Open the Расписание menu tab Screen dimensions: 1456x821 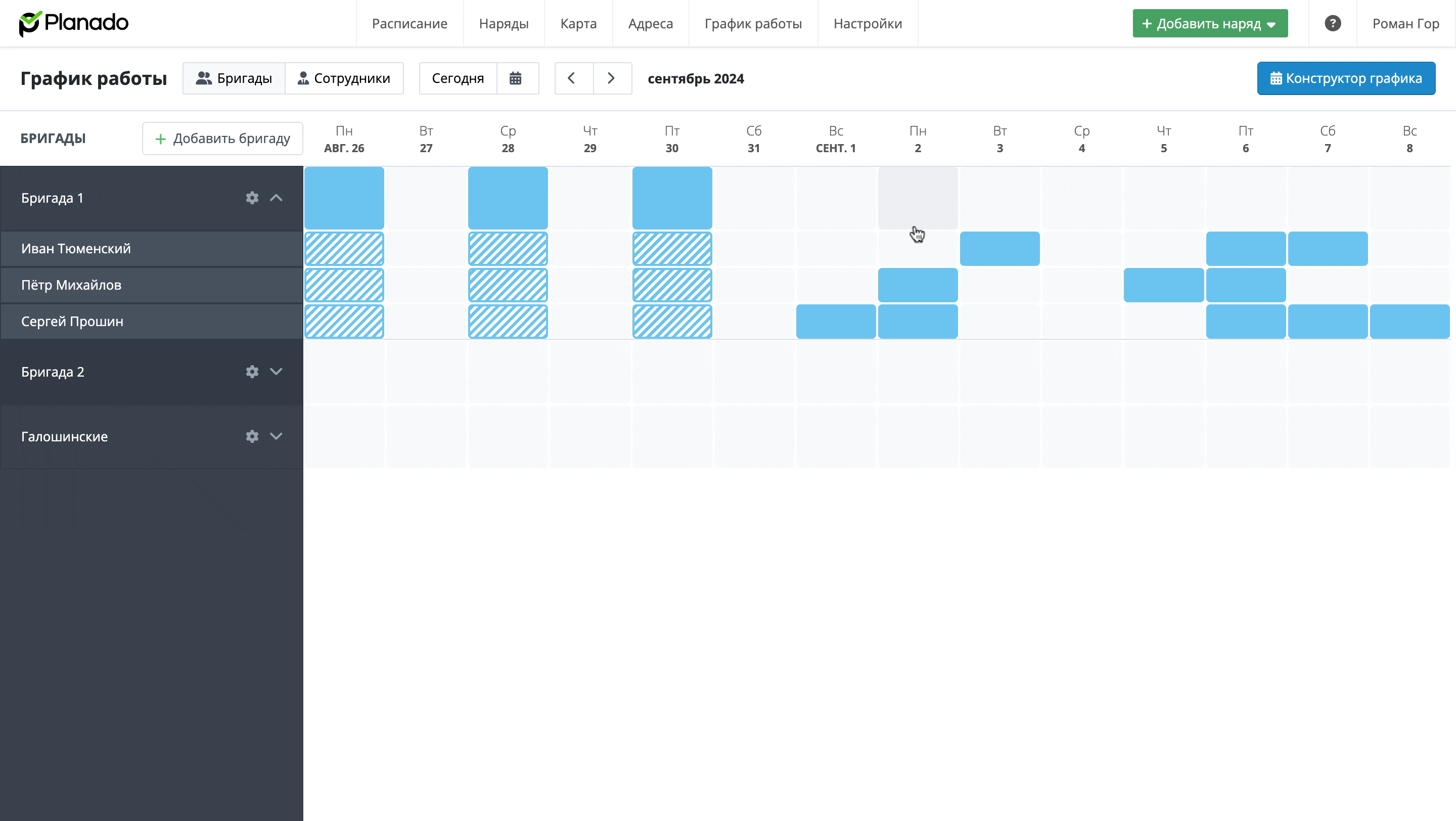[x=409, y=23]
